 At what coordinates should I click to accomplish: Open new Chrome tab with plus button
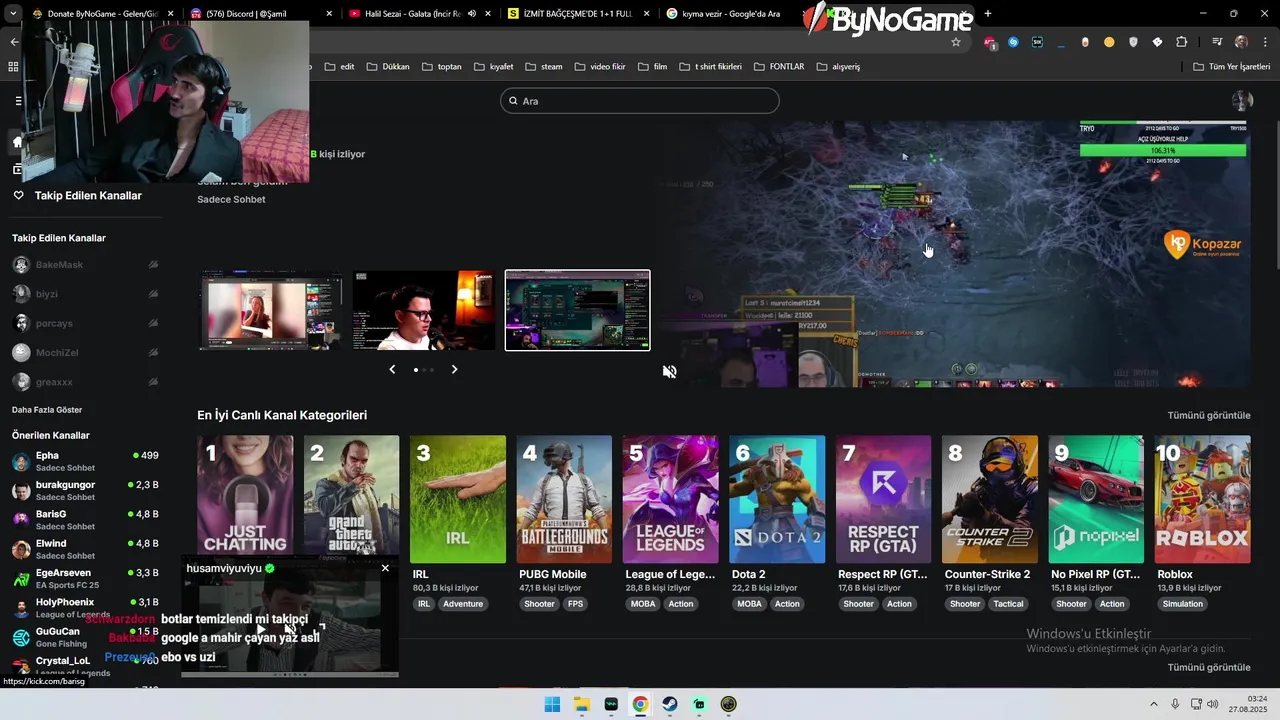pos(988,14)
